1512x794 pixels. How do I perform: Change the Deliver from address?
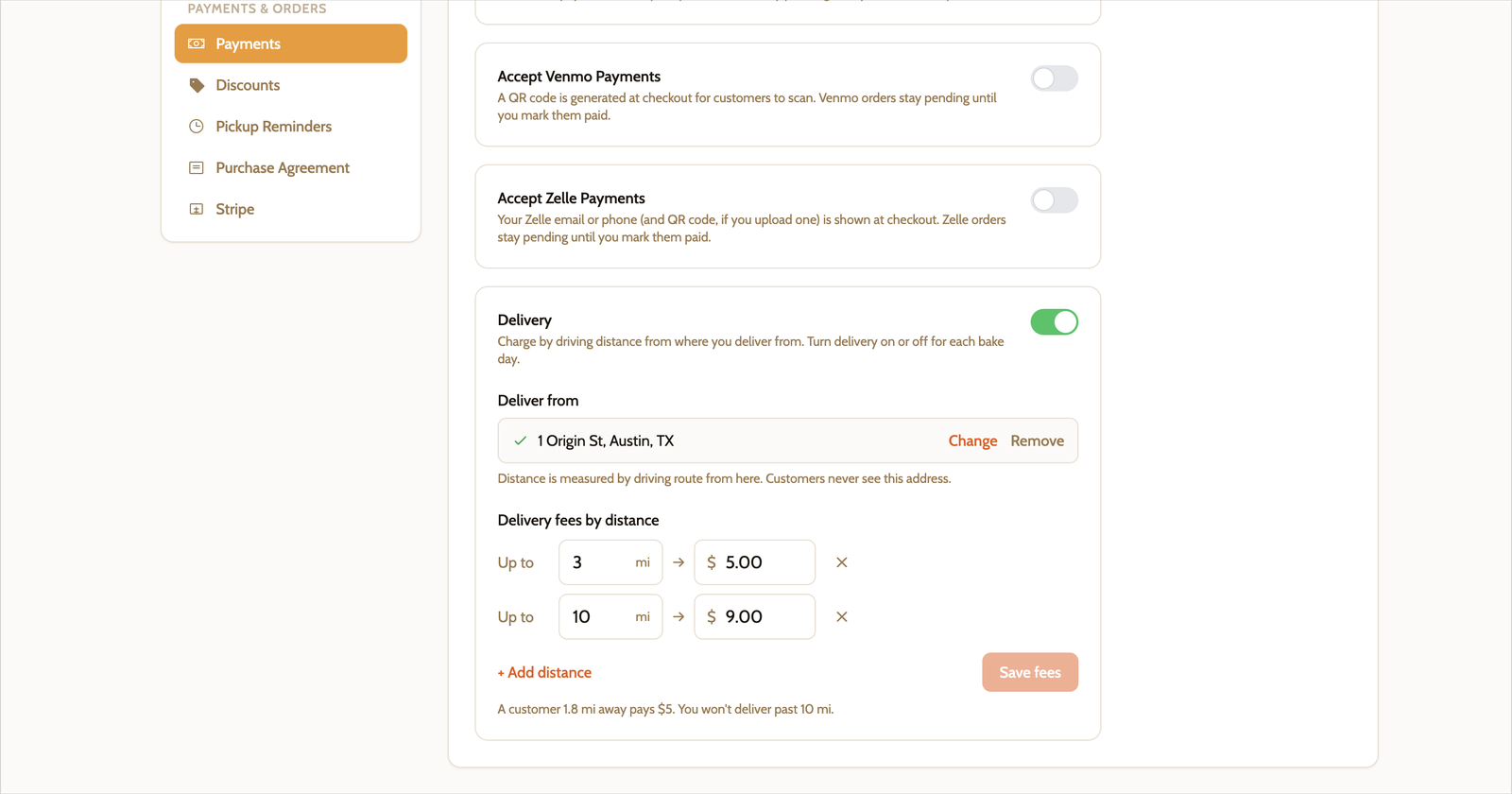click(972, 441)
